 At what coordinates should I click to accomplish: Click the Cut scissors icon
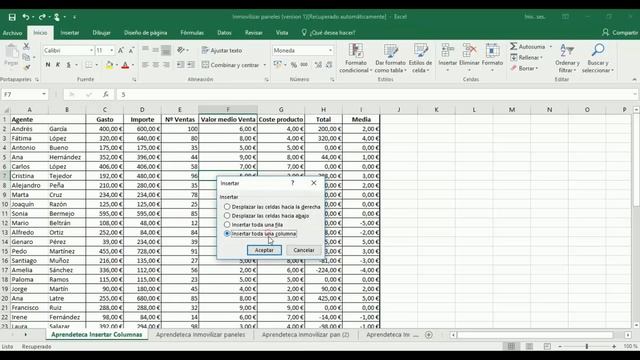(x=27, y=47)
